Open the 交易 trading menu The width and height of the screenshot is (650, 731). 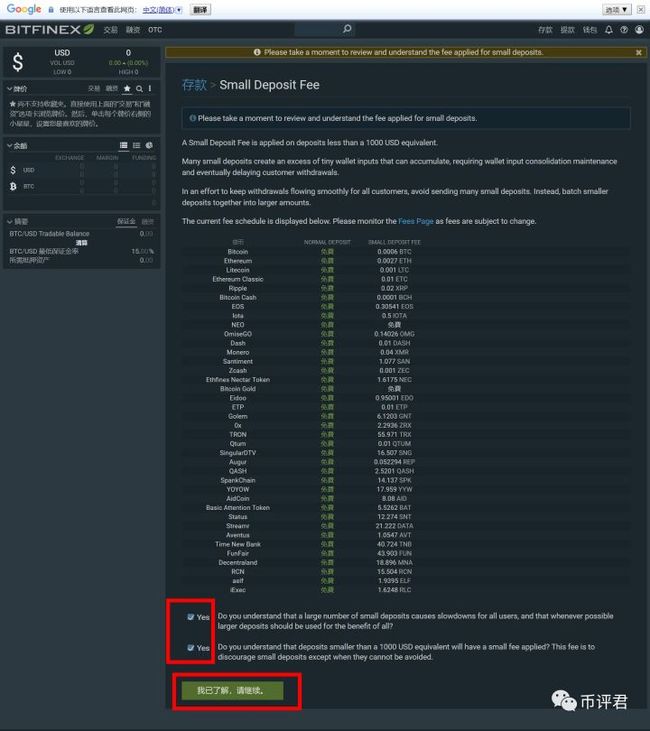click(x=111, y=30)
